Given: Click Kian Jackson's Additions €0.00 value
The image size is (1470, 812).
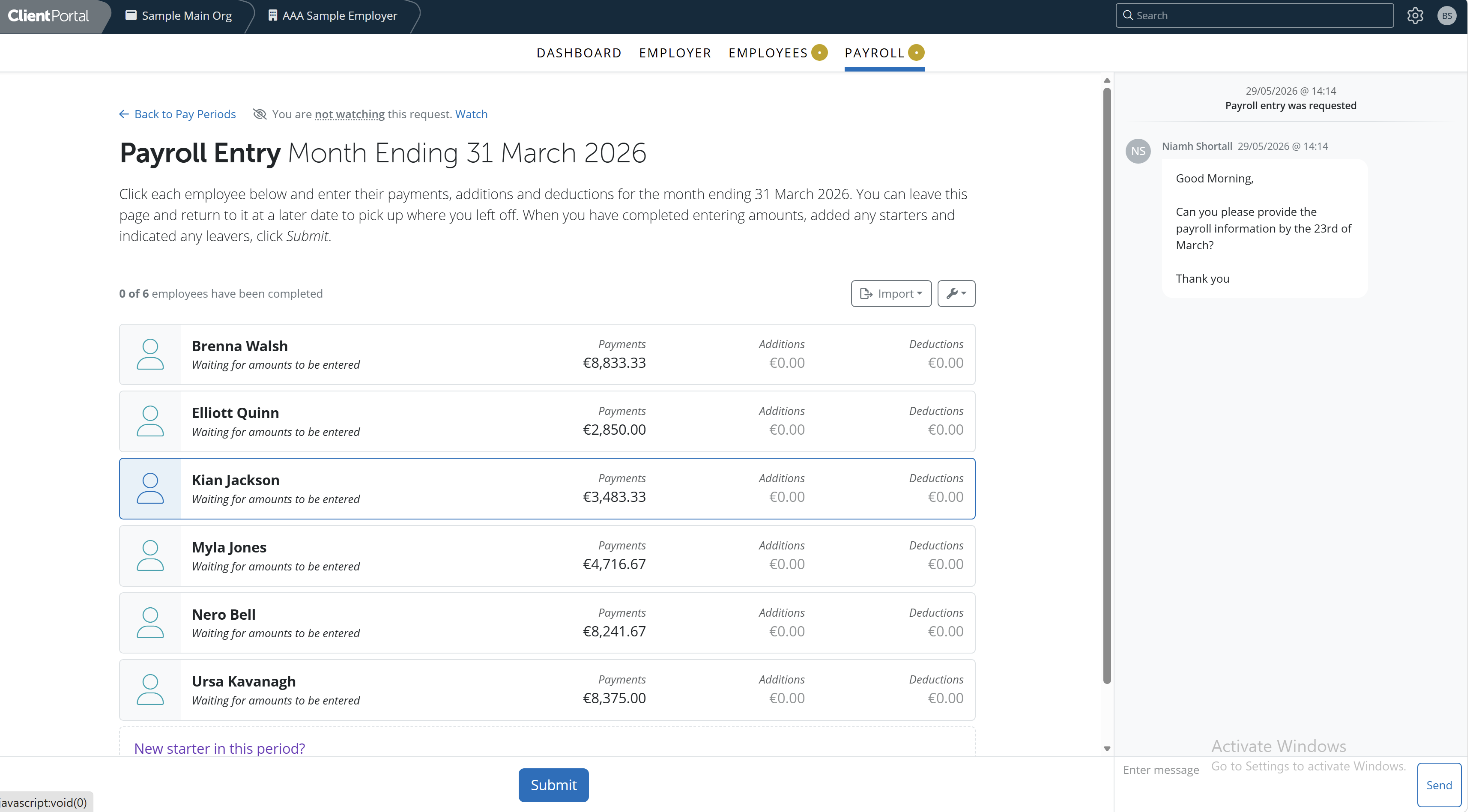Looking at the screenshot, I should tap(786, 497).
